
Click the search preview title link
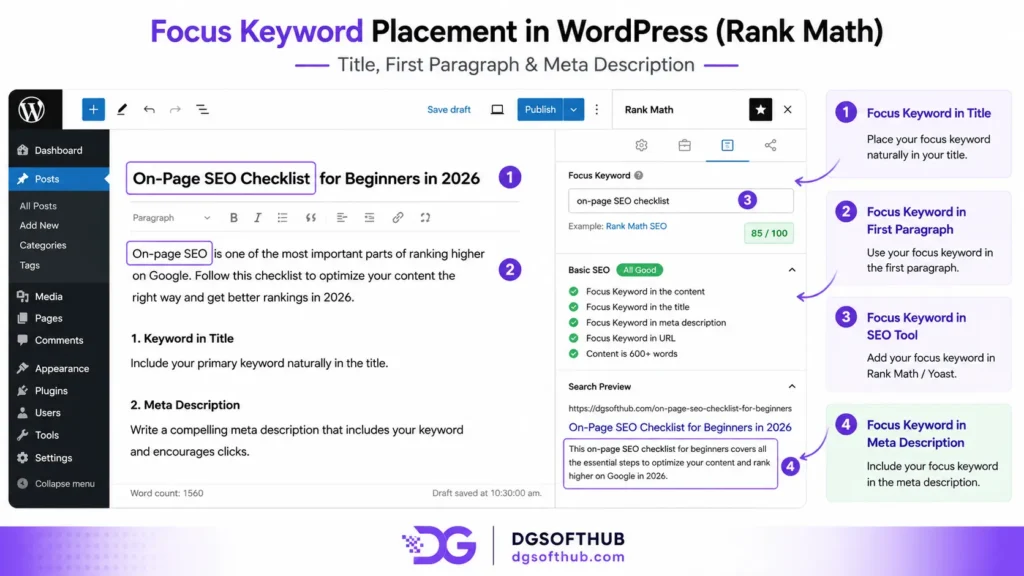point(680,427)
